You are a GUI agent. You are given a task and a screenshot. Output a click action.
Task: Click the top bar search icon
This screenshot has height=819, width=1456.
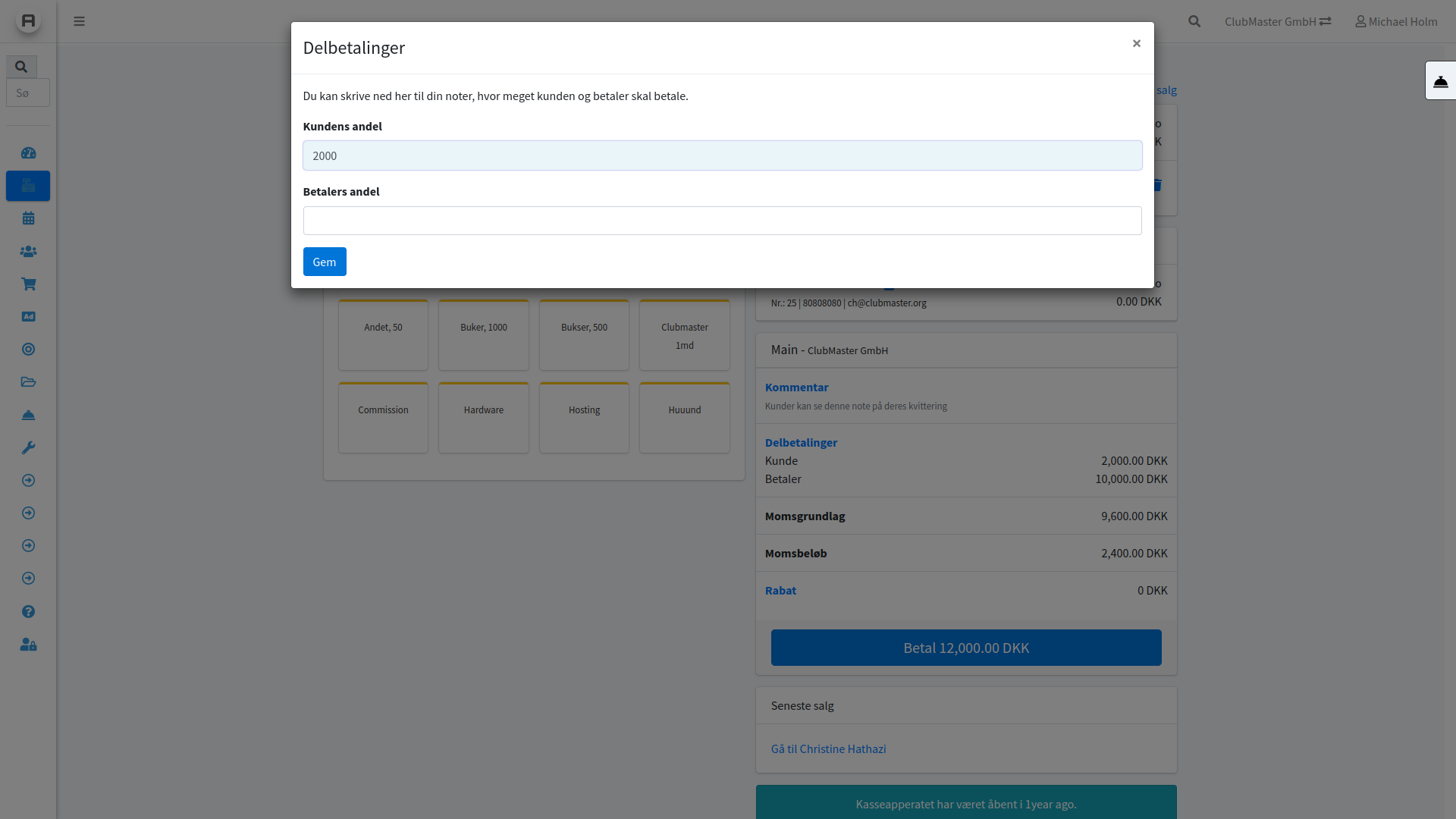1194,21
